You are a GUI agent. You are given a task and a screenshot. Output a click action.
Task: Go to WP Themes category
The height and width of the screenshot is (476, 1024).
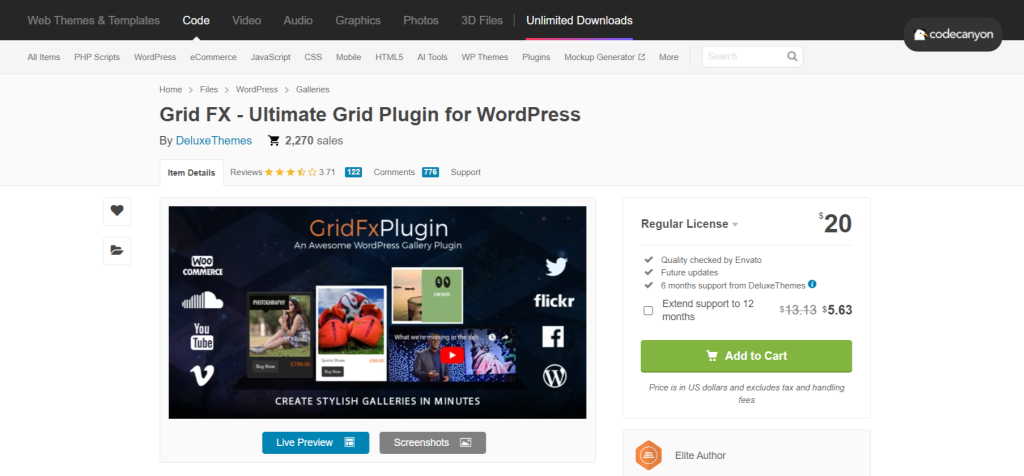tap(485, 57)
